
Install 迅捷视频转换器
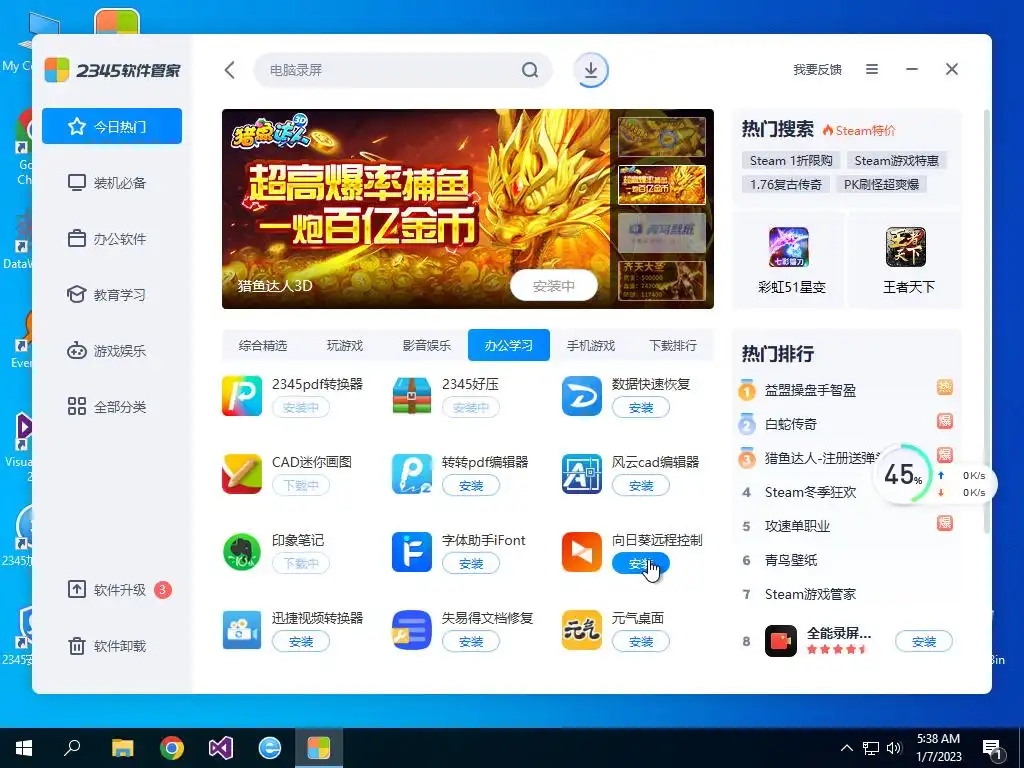tap(301, 641)
